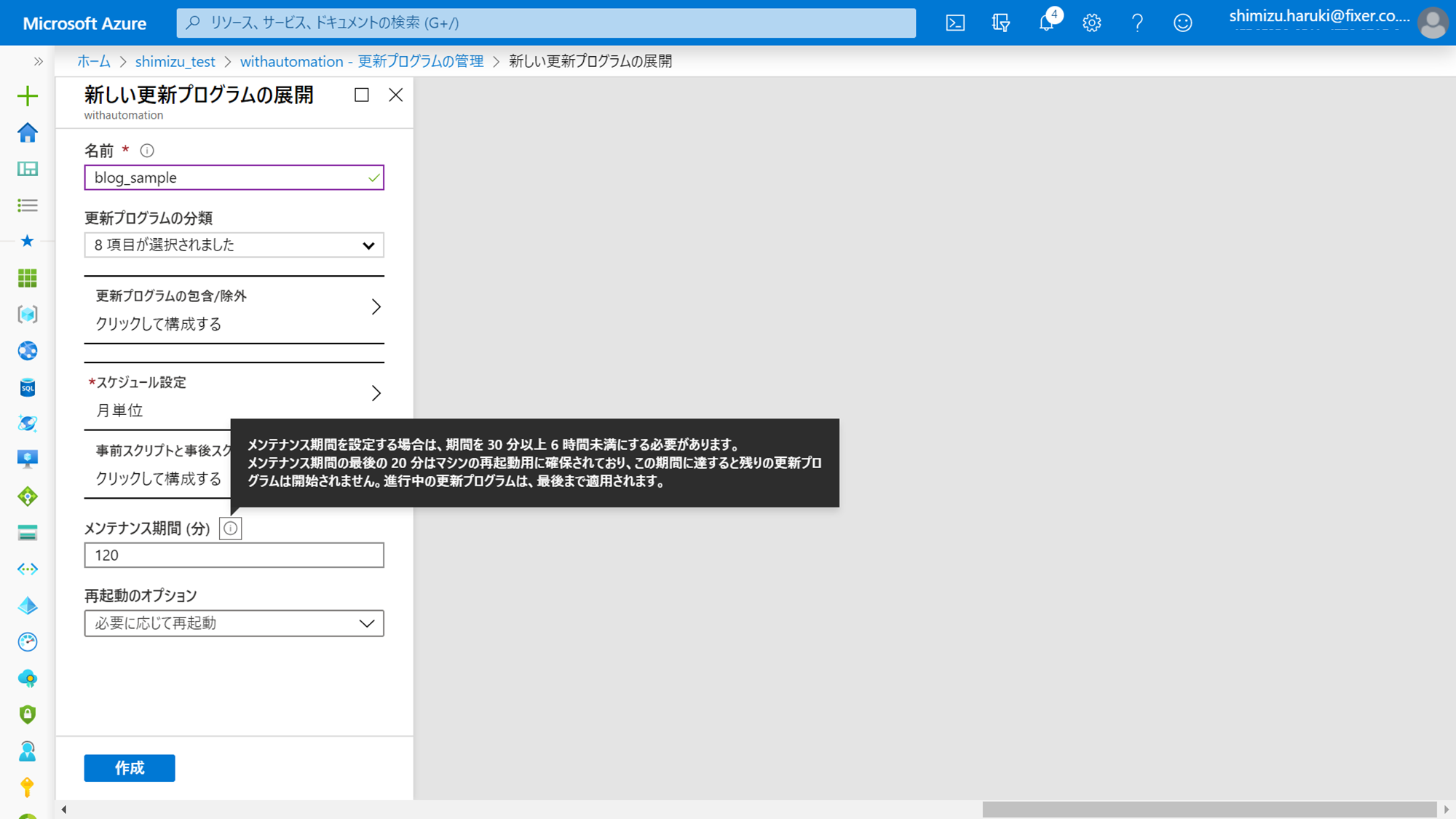The height and width of the screenshot is (819, 1456).
Task: Click the help question mark icon
Action: click(1136, 23)
